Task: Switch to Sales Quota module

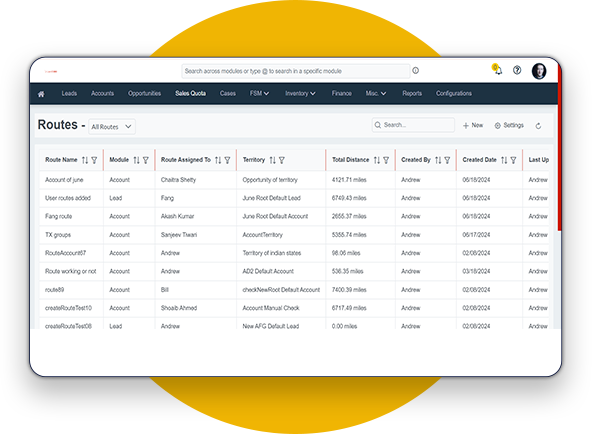Action: (x=190, y=93)
